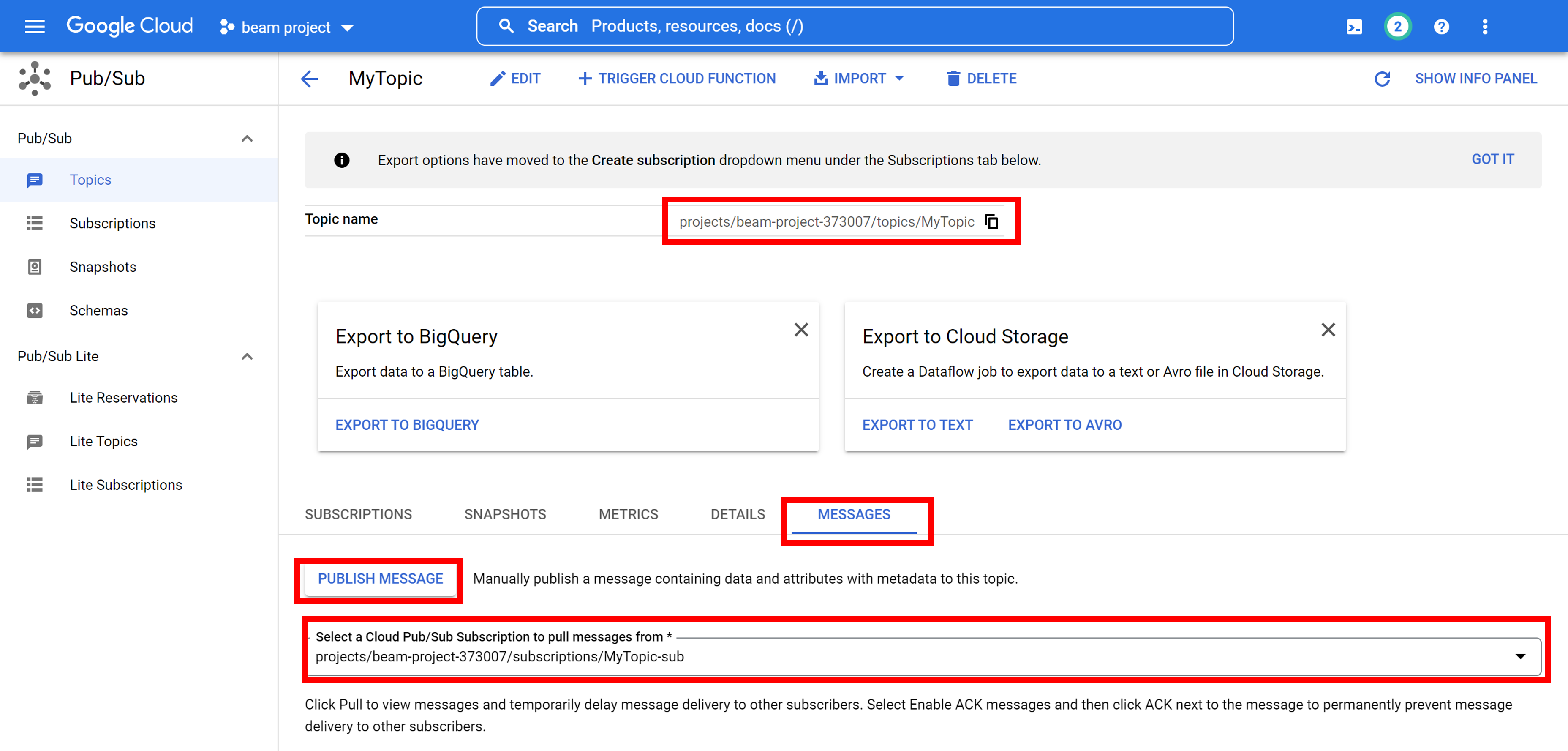Refresh the topic page using refresh icon
Image resolution: width=1568 pixels, height=751 pixels.
[x=1383, y=79]
